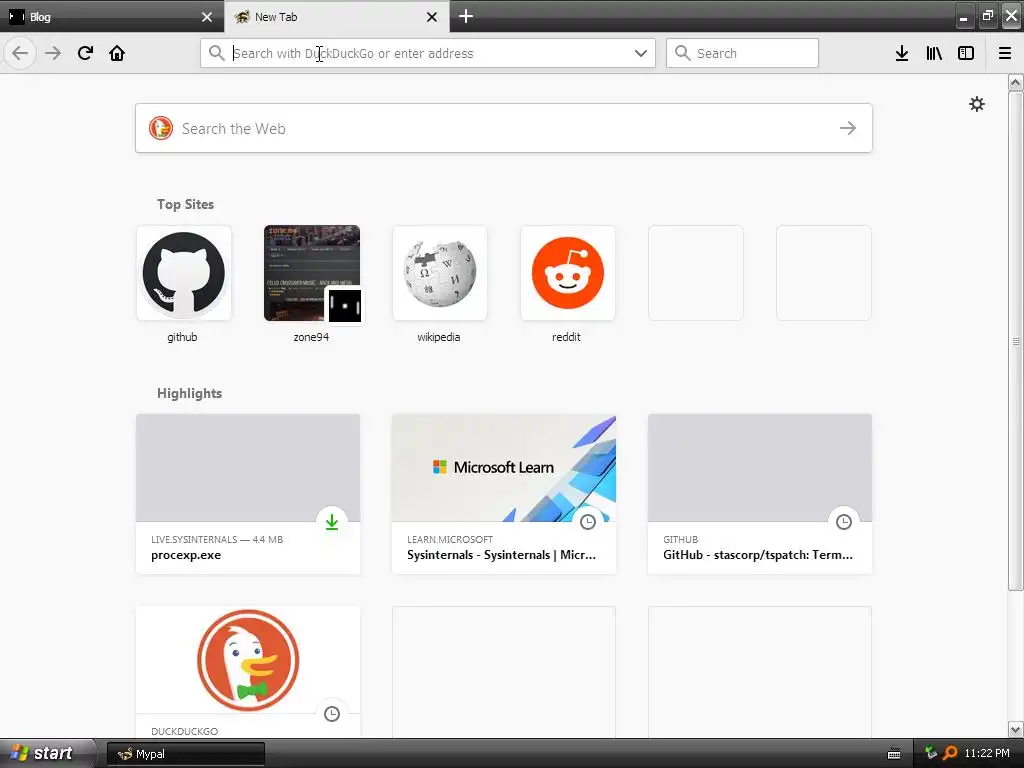
Task: Open the zone94 top site tile
Action: click(312, 273)
